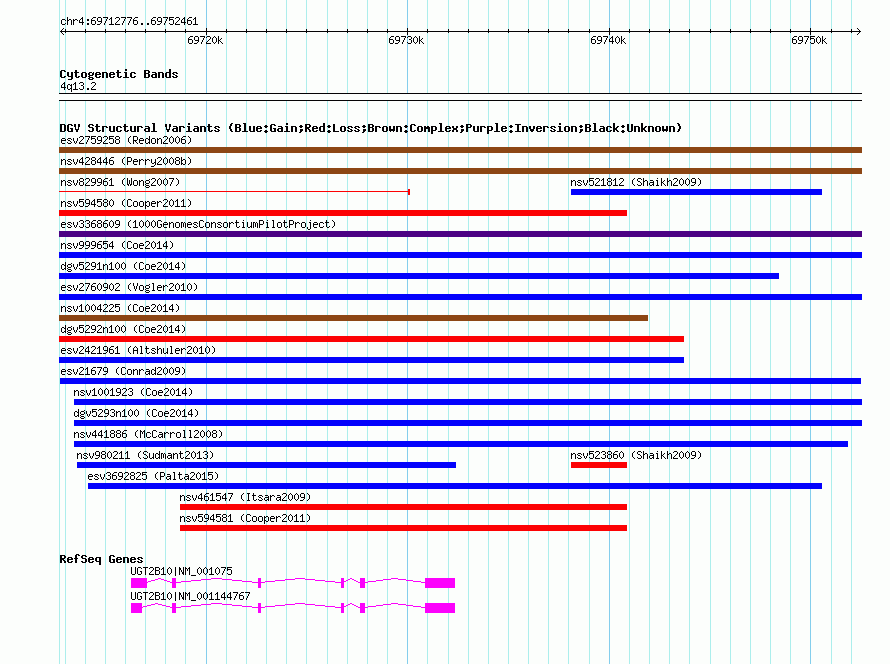Click the RefSeq Genes track title
The width and height of the screenshot is (890, 664).
[101, 559]
